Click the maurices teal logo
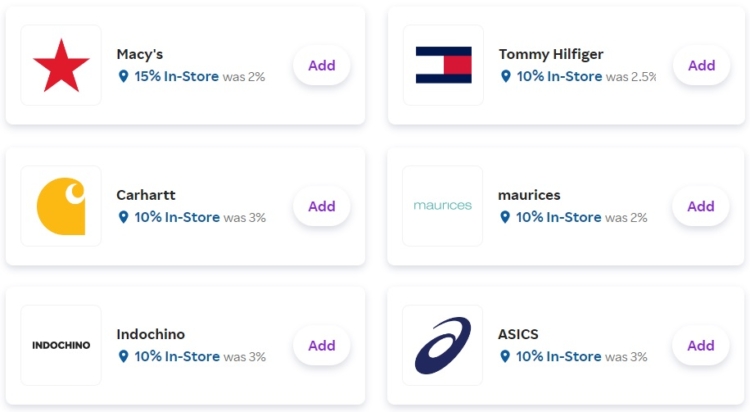 pos(442,206)
